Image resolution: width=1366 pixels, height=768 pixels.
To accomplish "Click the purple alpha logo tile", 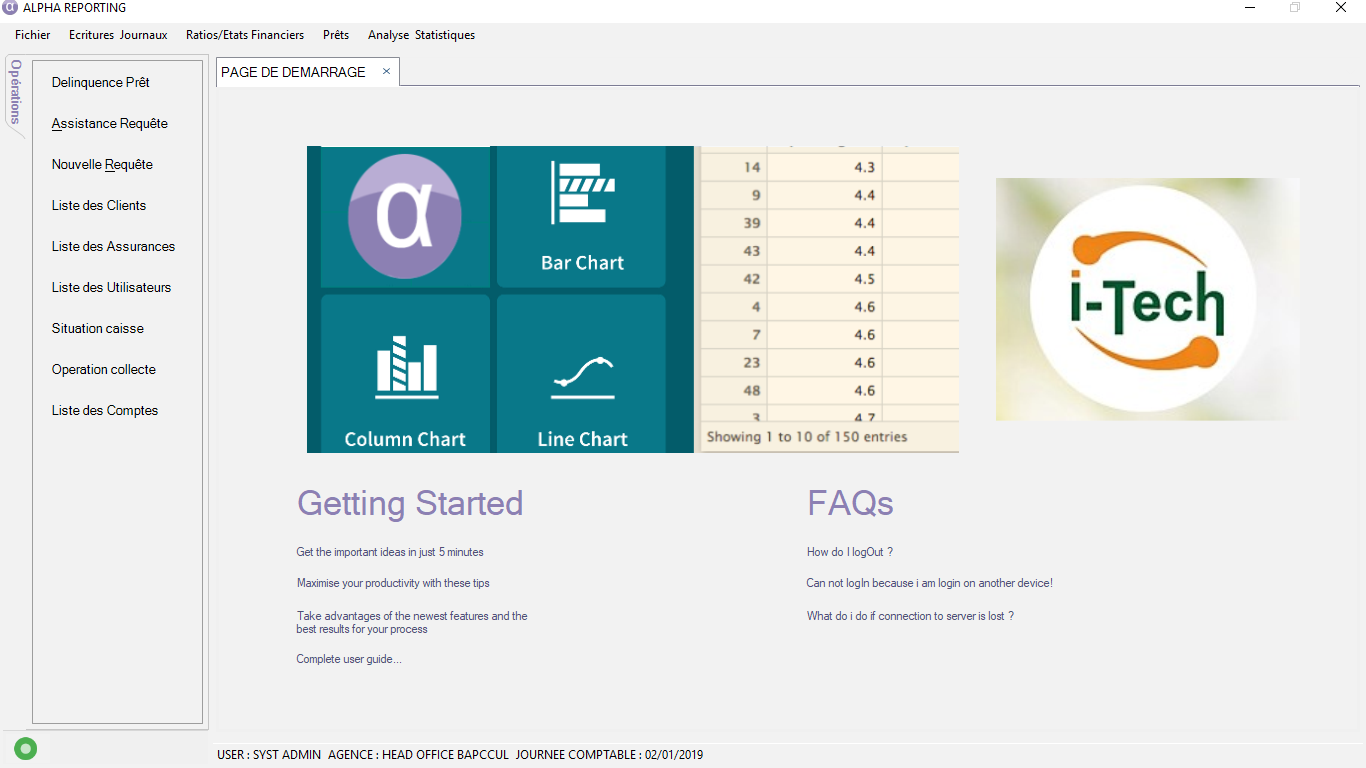I will 405,217.
